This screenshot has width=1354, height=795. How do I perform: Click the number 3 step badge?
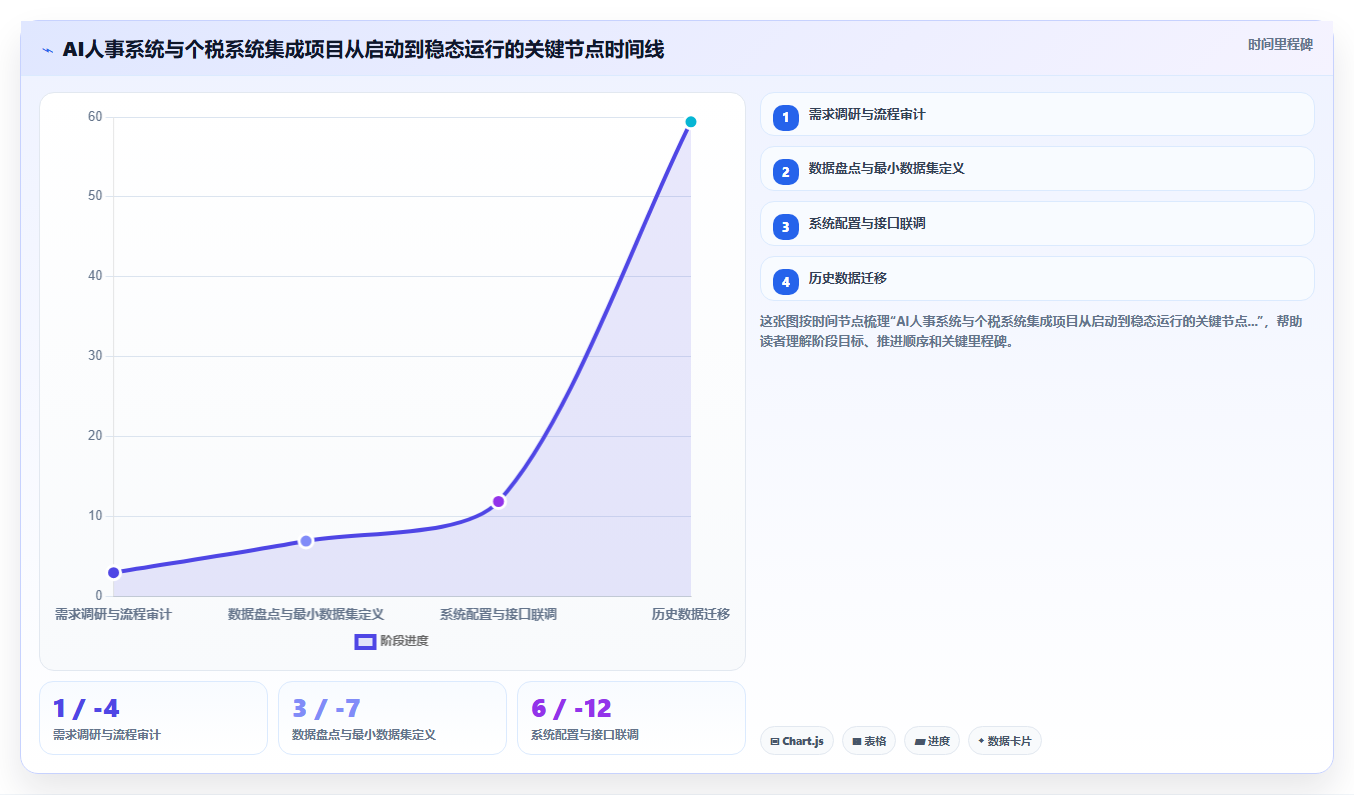click(x=785, y=226)
